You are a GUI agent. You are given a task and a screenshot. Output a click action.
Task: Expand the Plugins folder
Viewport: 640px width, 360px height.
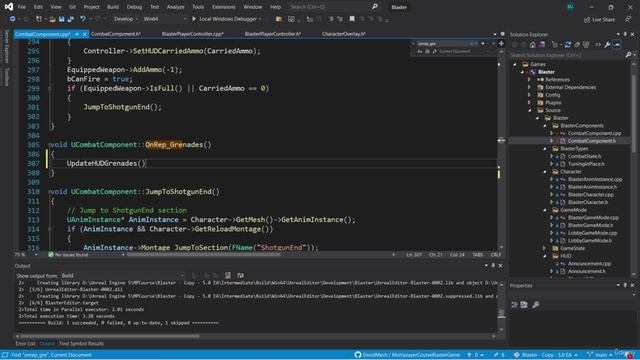pyautogui.click(x=530, y=102)
